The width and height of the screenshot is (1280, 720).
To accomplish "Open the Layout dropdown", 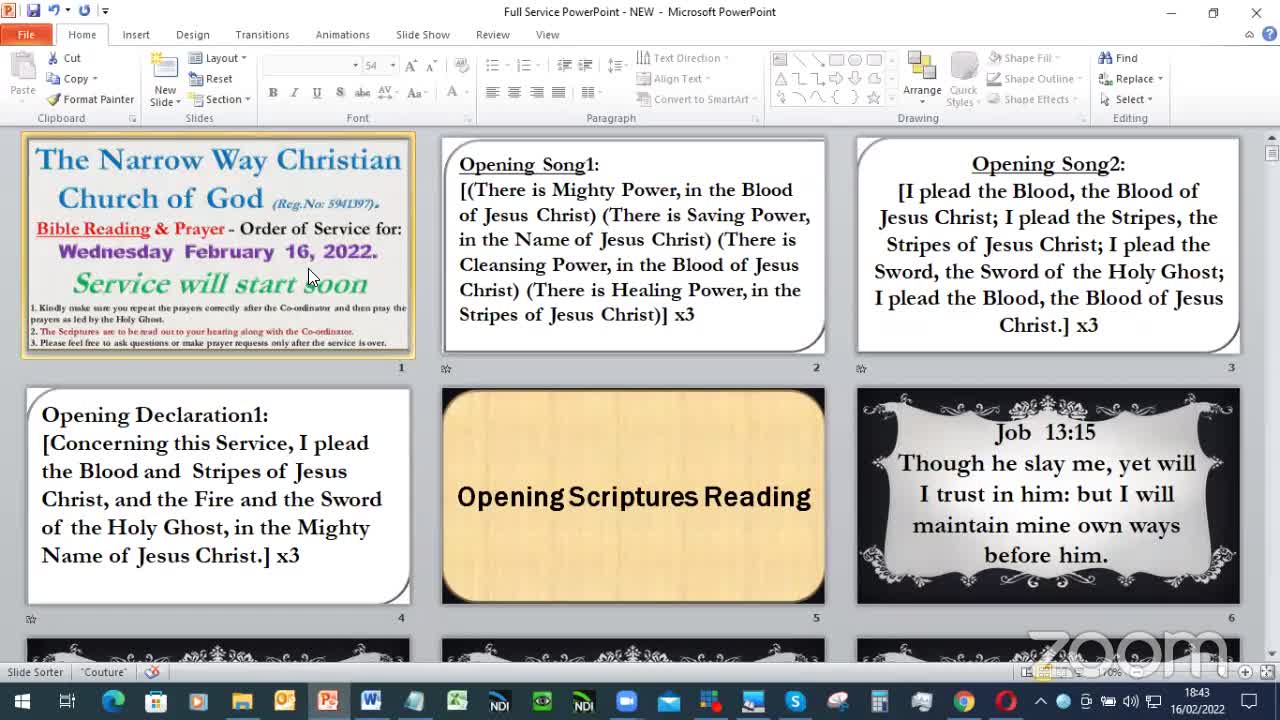I will pos(217,58).
